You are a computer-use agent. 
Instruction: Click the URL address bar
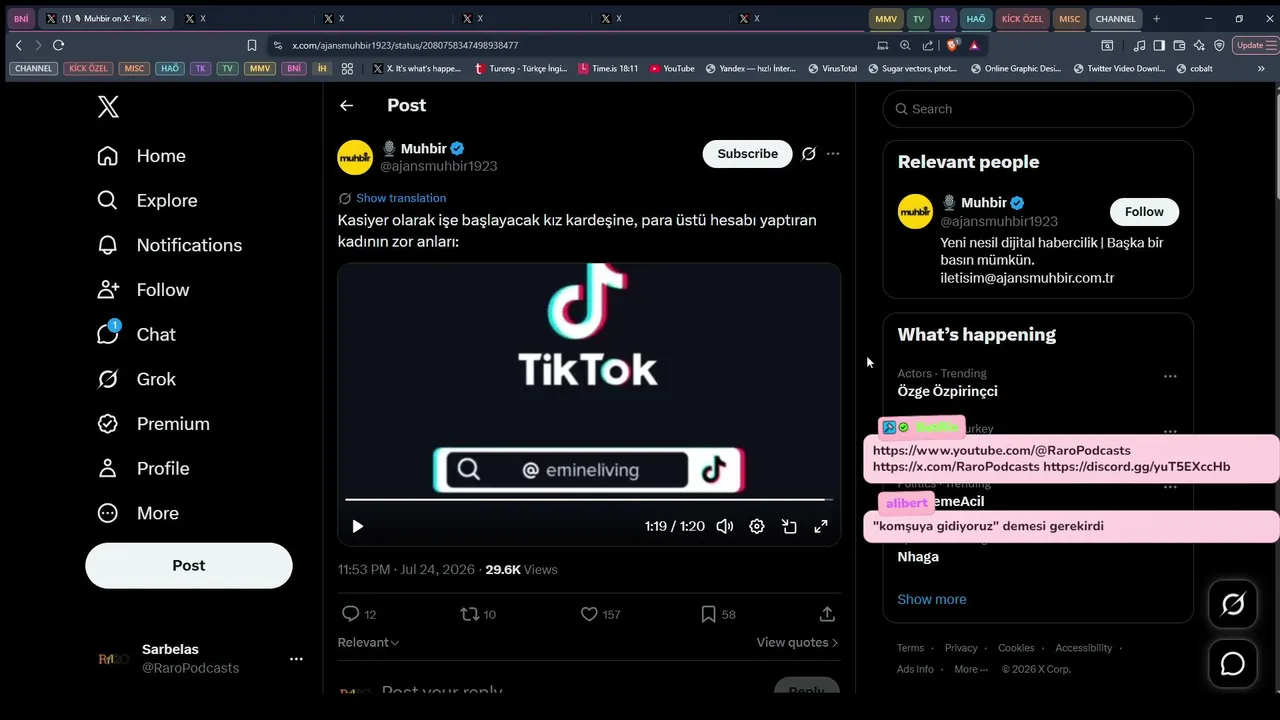[x=571, y=45]
